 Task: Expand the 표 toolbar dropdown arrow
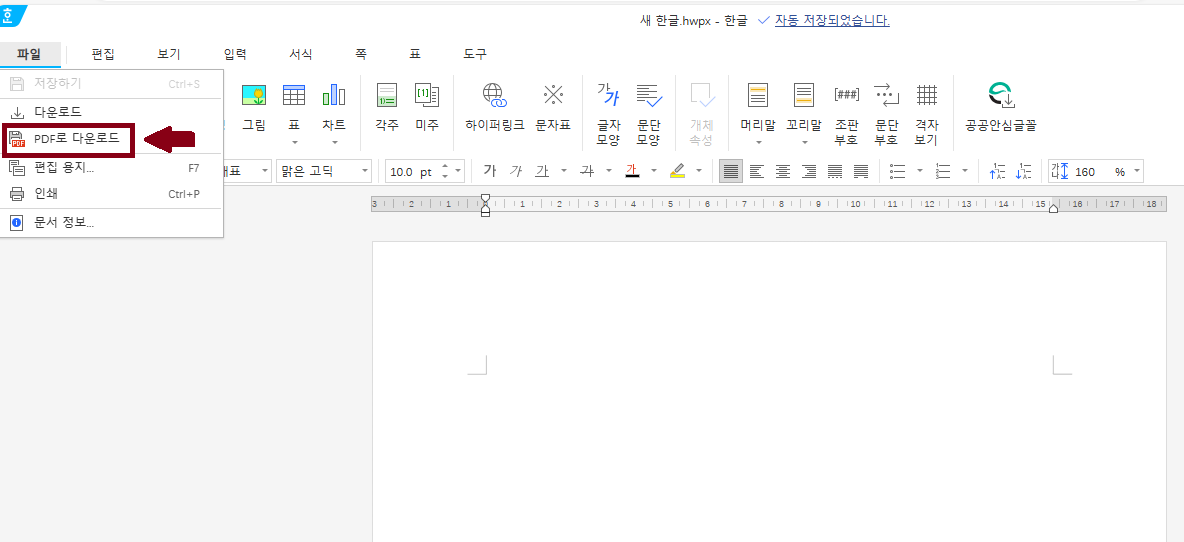(x=294, y=142)
